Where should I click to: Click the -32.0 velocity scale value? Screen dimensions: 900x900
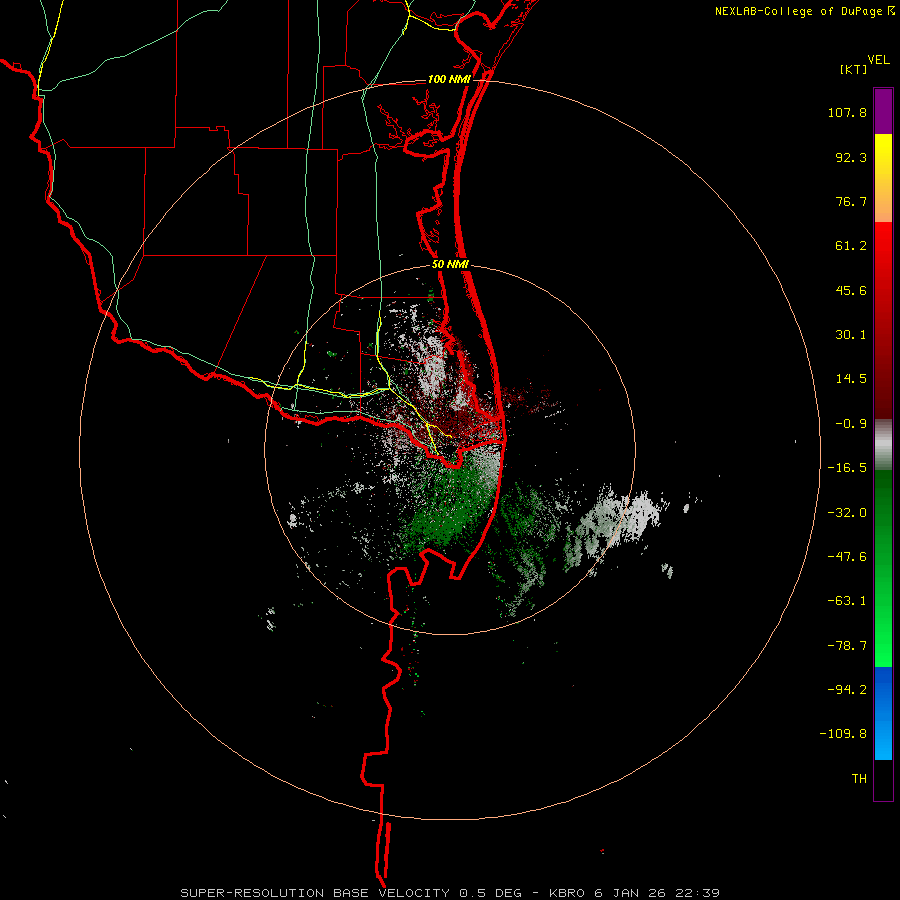click(847, 513)
